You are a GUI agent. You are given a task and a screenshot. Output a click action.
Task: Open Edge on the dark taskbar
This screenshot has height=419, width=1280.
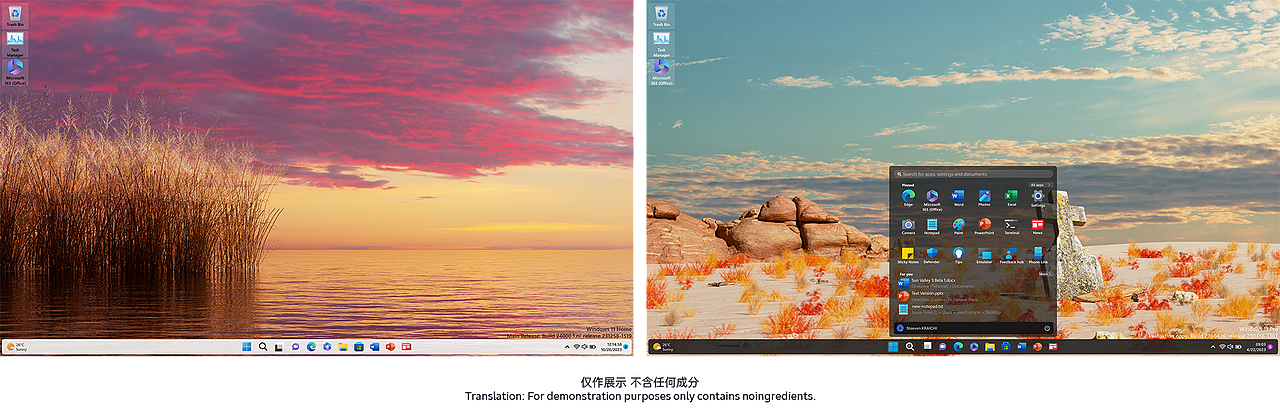click(958, 346)
